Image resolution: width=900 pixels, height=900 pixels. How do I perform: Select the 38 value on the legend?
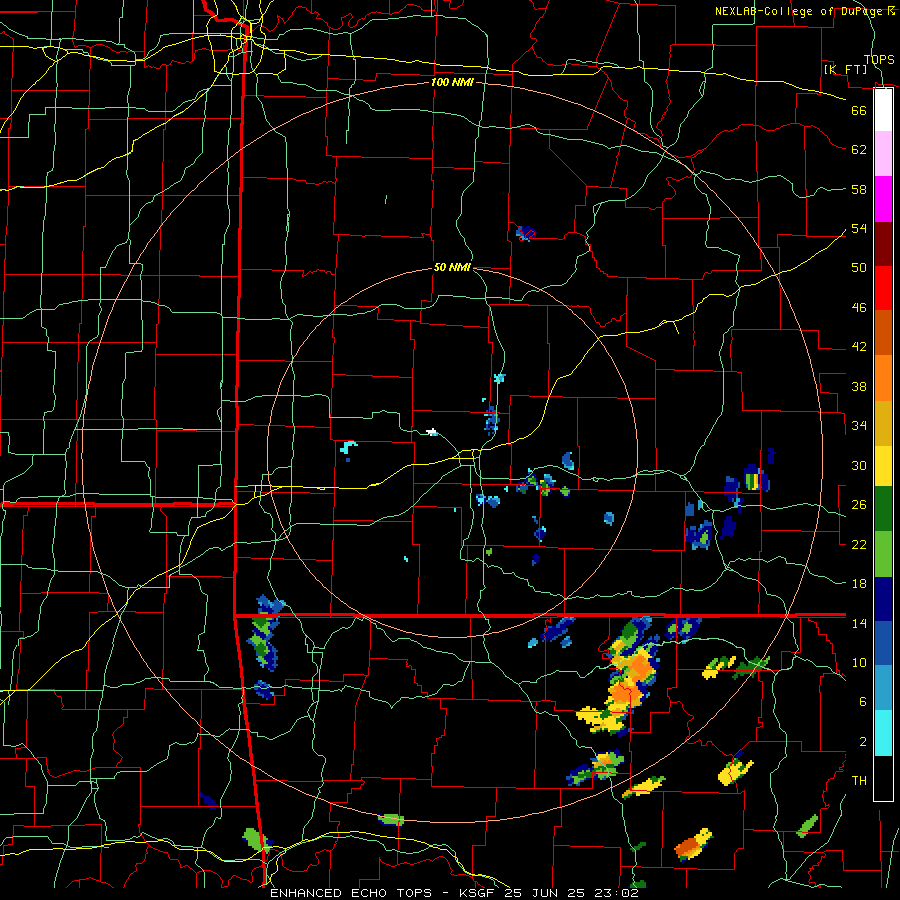(x=859, y=386)
